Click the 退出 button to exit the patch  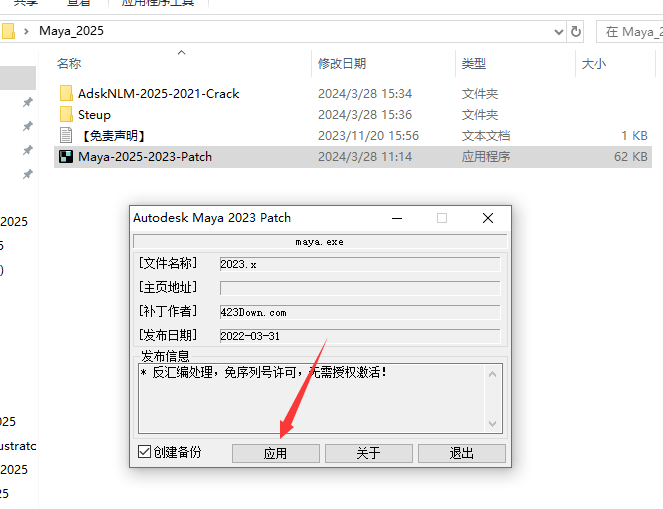(x=462, y=453)
